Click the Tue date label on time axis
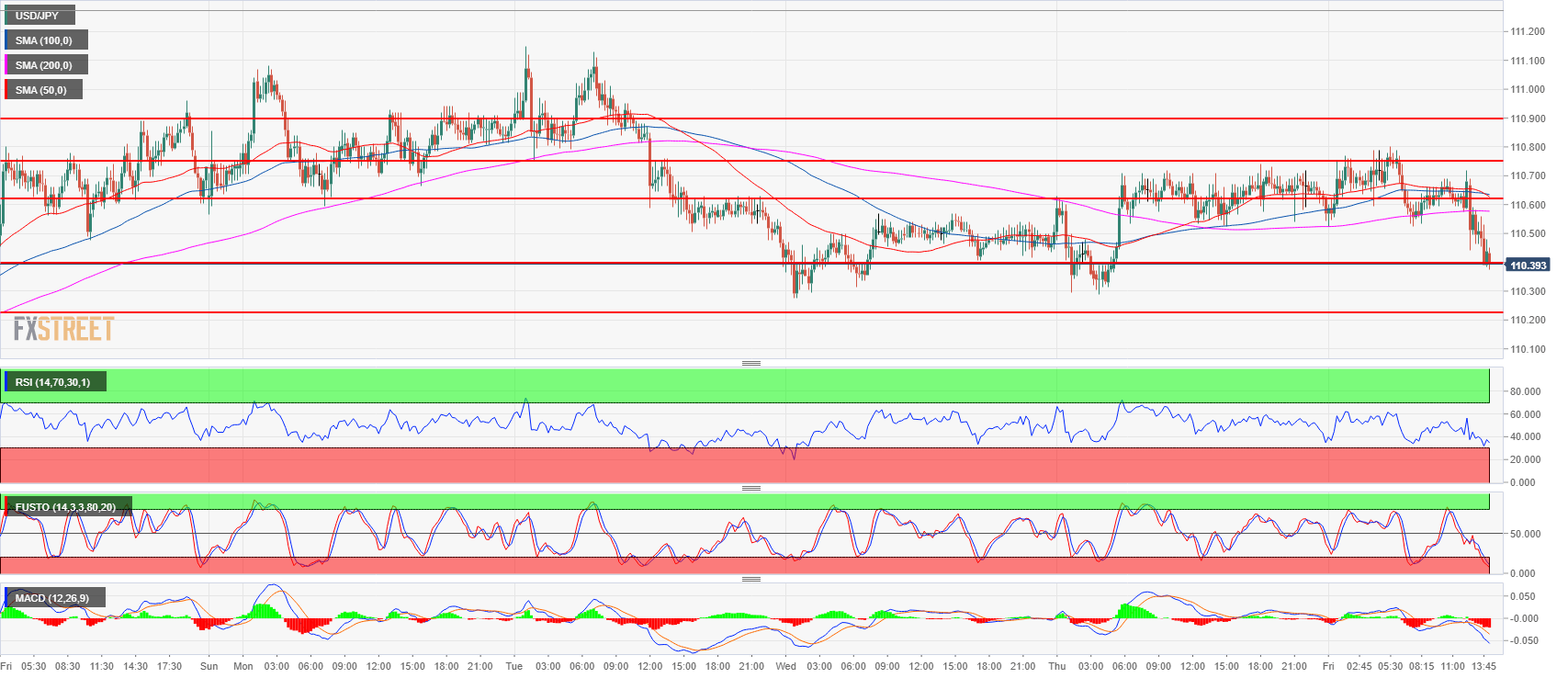1568x678 pixels. click(514, 666)
